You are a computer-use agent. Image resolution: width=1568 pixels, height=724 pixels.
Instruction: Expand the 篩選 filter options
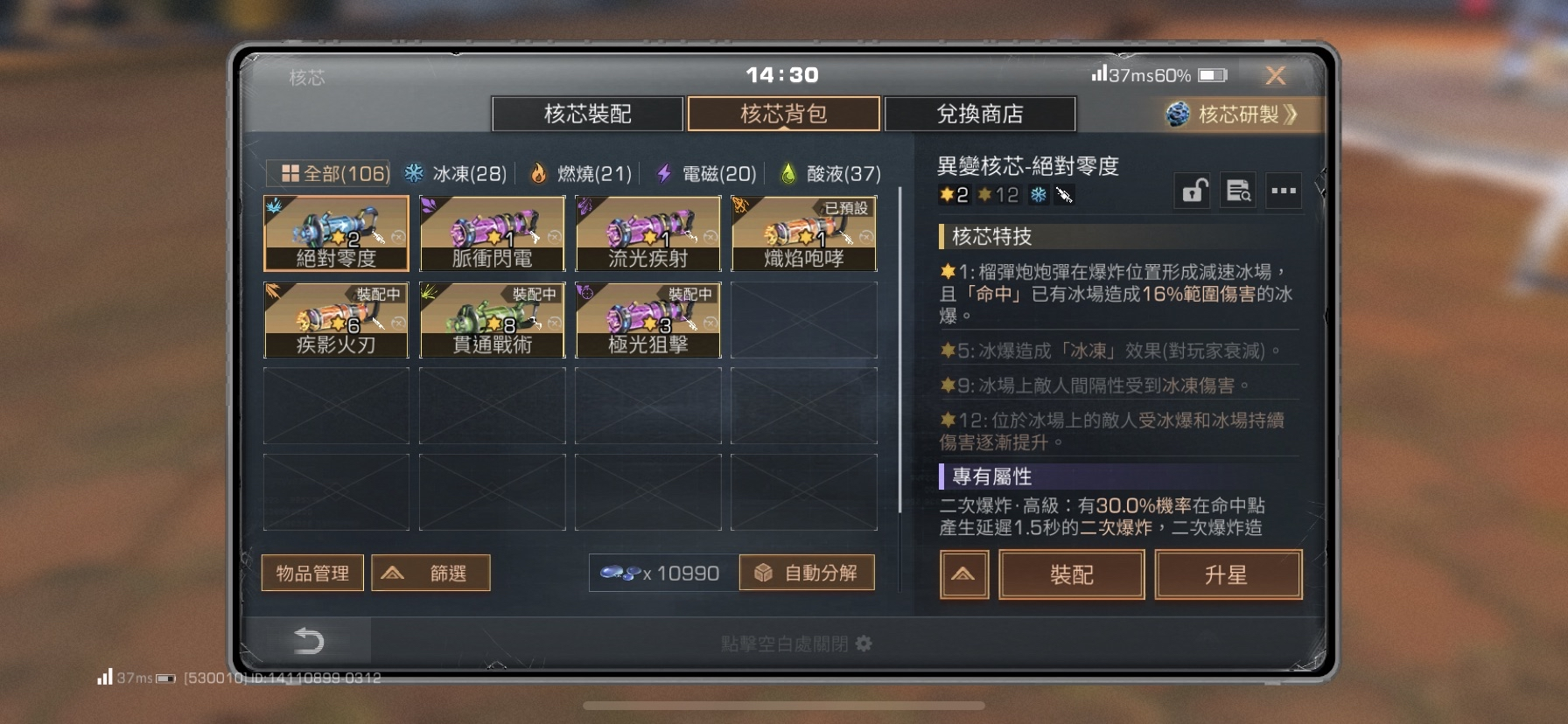pos(430,573)
